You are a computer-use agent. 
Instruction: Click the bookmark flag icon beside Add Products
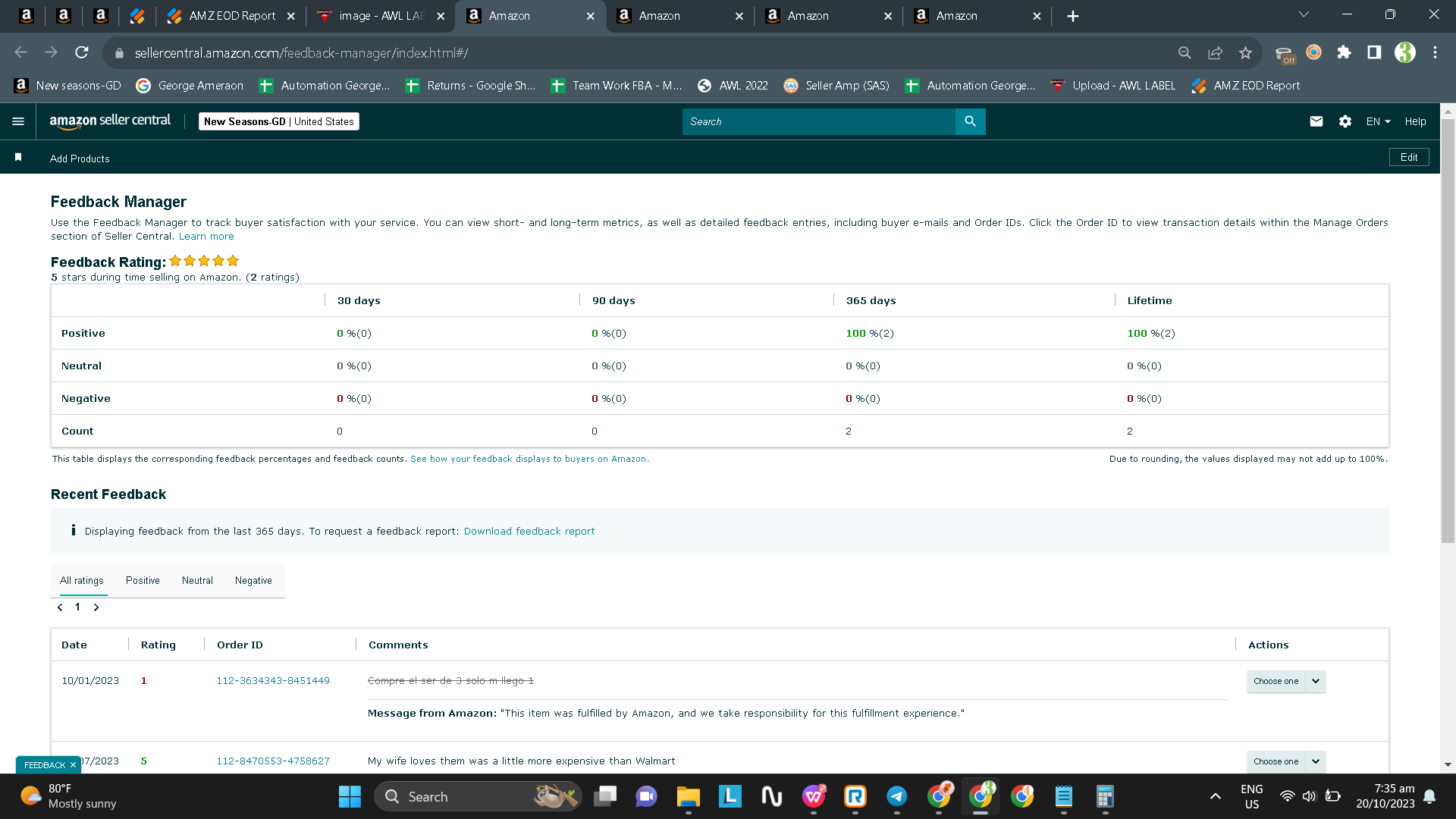point(18,157)
